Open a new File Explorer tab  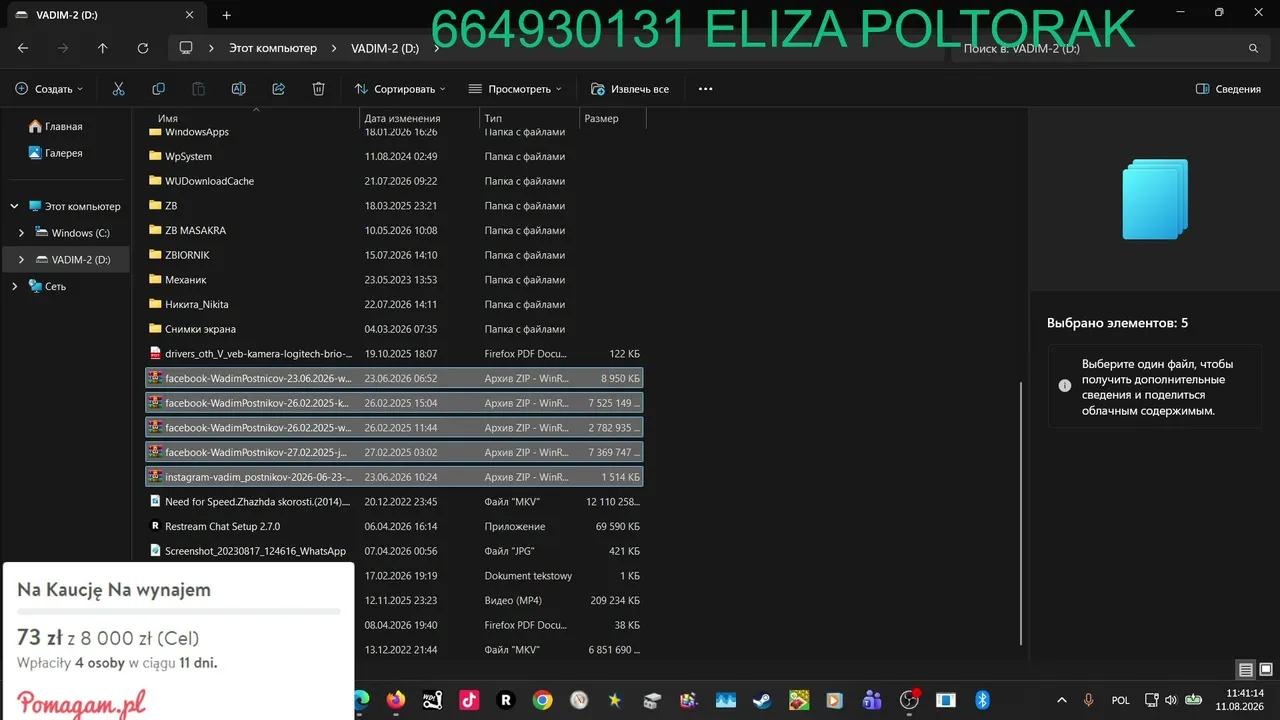tap(226, 15)
